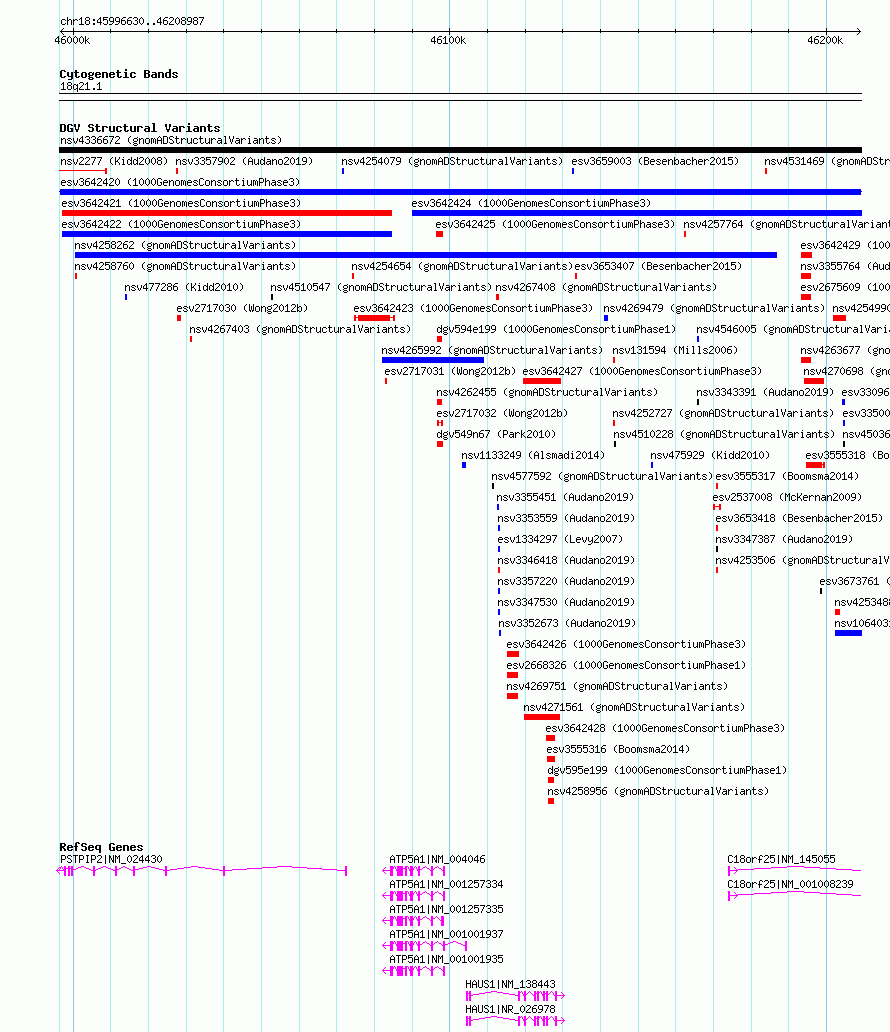Open nsv3352673 (Audano2019) label
Screen dimensions: 890x1032
[x=567, y=623]
